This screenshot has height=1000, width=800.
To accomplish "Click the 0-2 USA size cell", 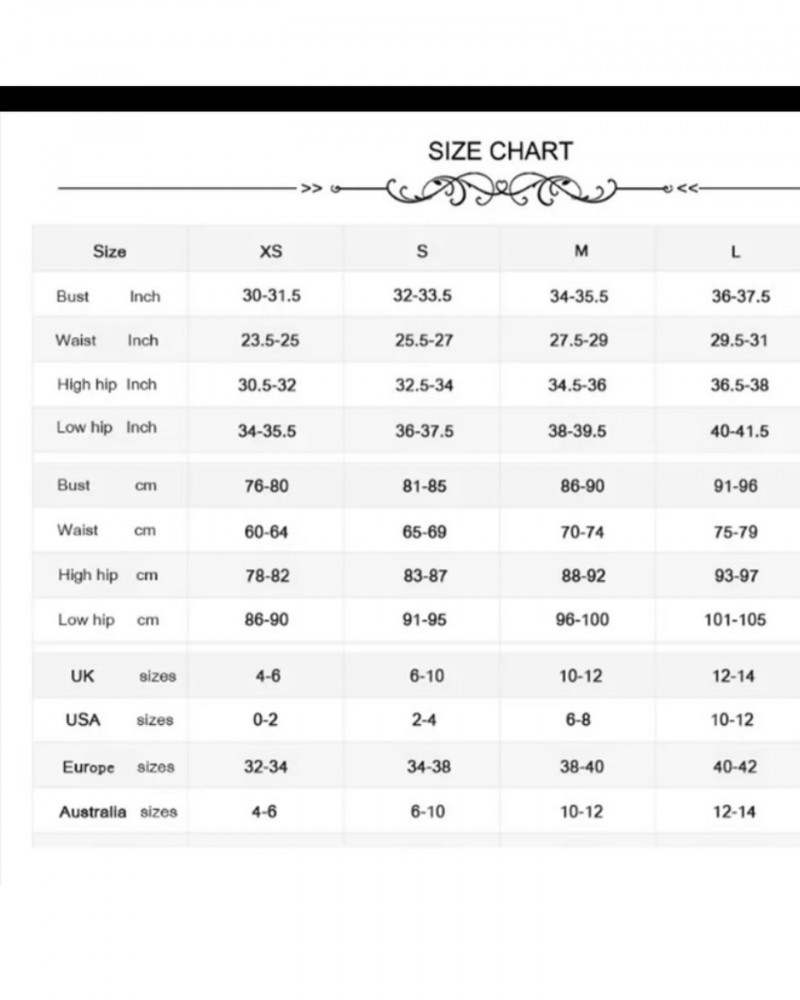I will 266,720.
